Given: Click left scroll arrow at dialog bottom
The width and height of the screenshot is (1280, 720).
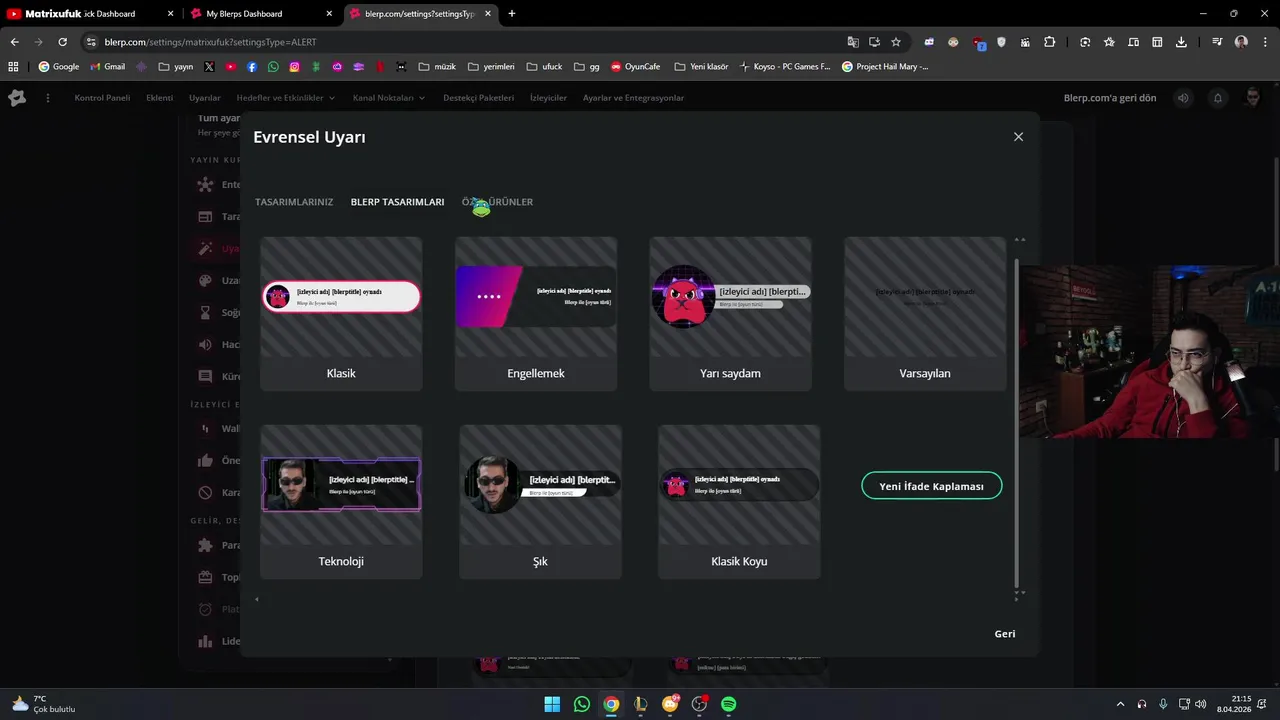Looking at the screenshot, I should tap(257, 600).
